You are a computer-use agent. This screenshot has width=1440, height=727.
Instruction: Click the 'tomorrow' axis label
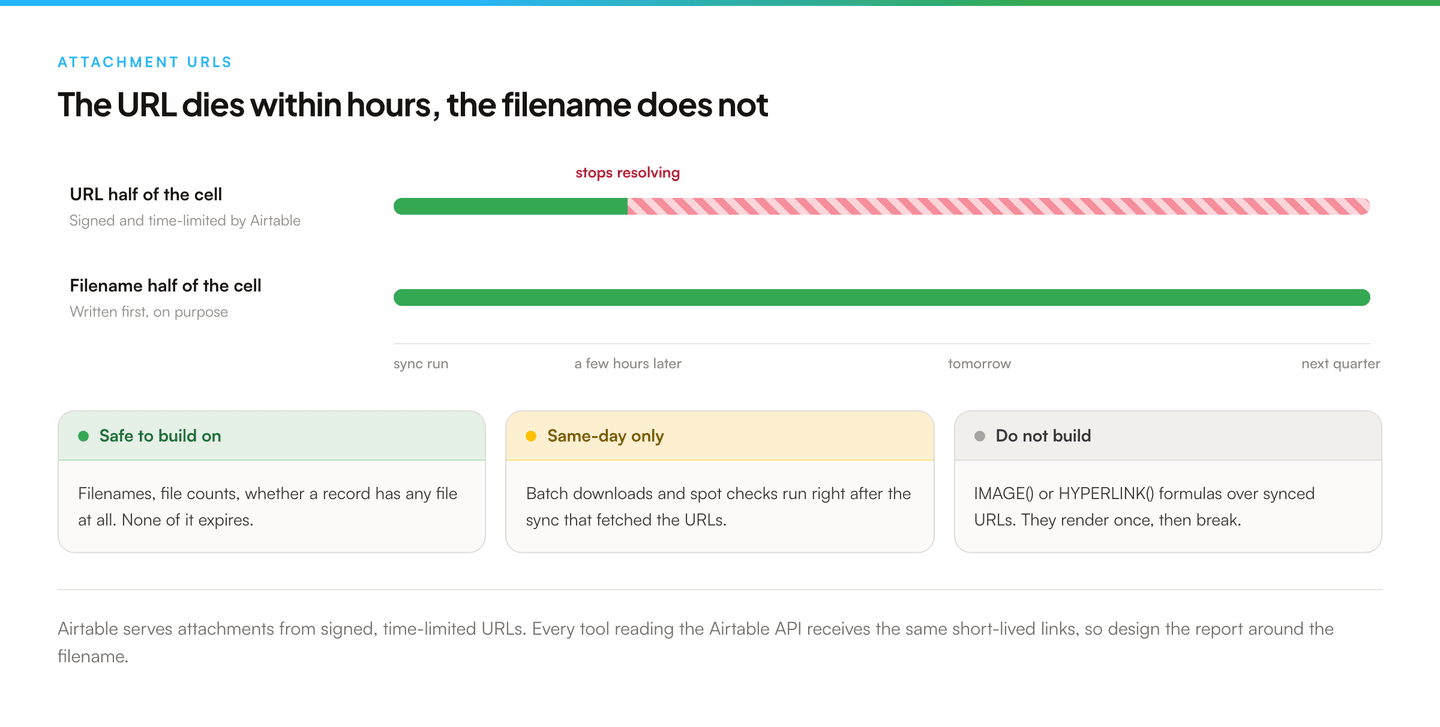(x=979, y=364)
